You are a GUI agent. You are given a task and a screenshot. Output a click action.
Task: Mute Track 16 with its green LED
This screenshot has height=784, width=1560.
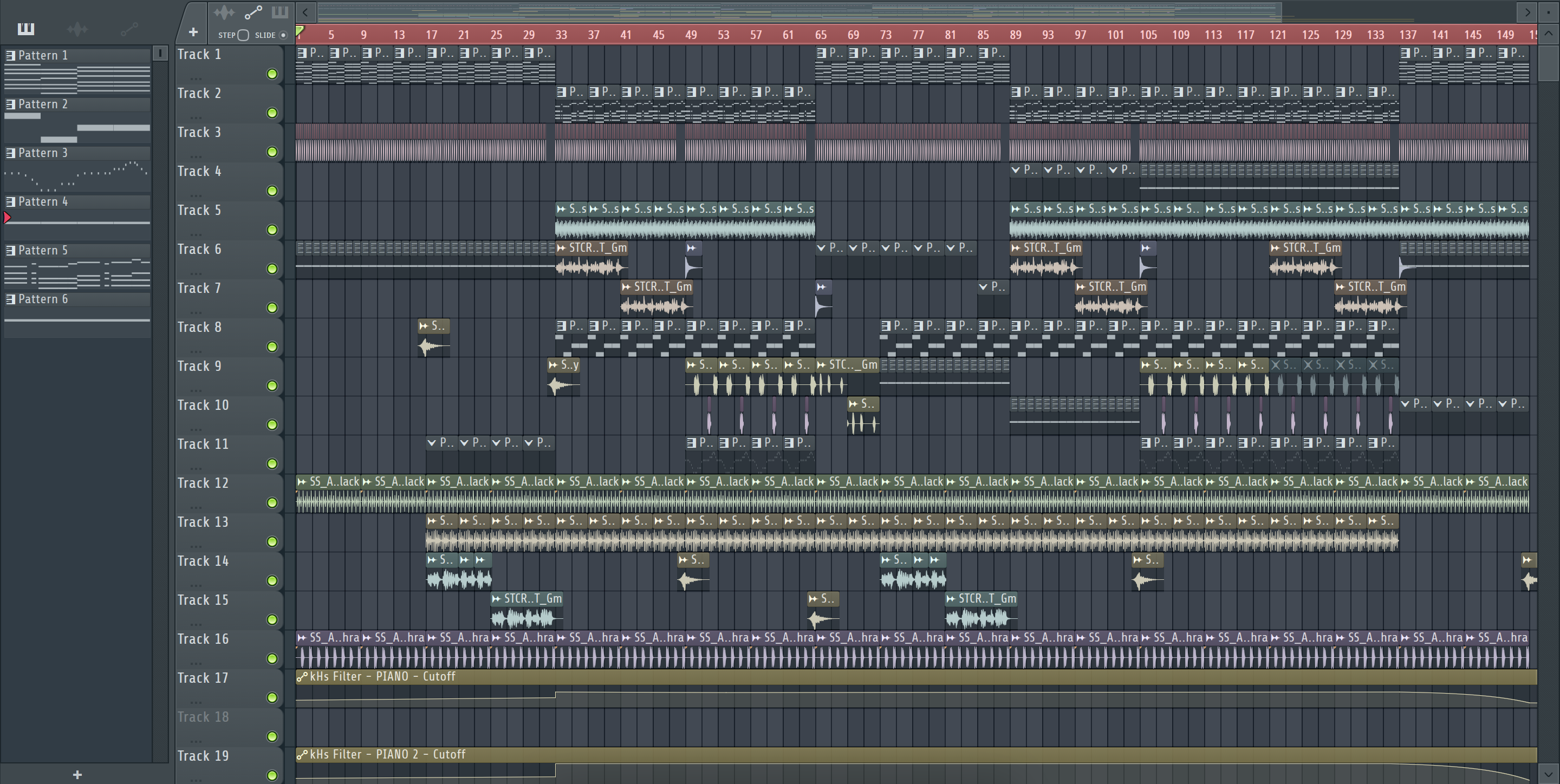[272, 659]
